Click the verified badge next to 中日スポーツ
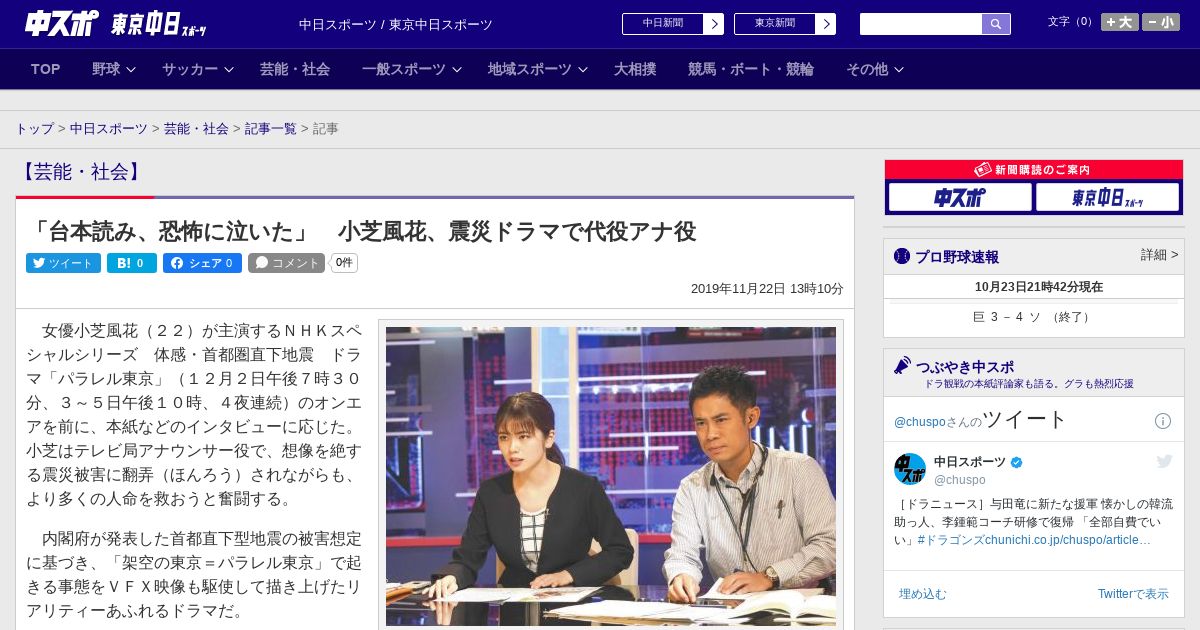 pyautogui.click(x=1017, y=462)
